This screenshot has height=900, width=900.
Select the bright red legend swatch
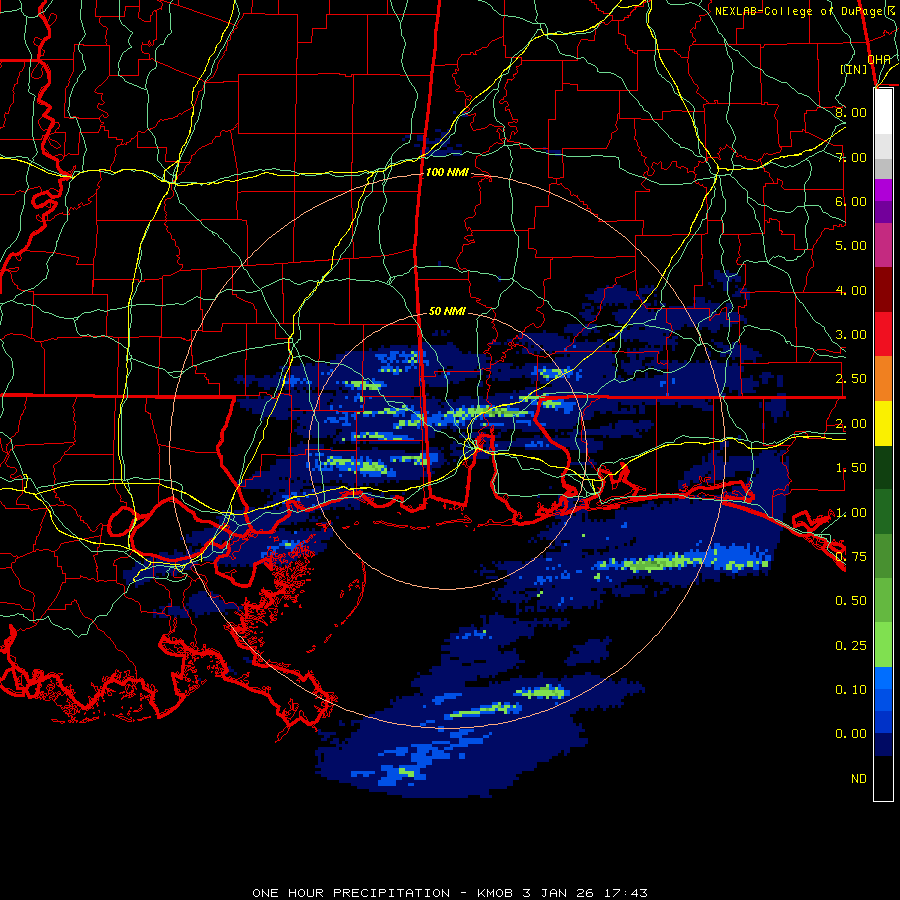pyautogui.click(x=883, y=334)
